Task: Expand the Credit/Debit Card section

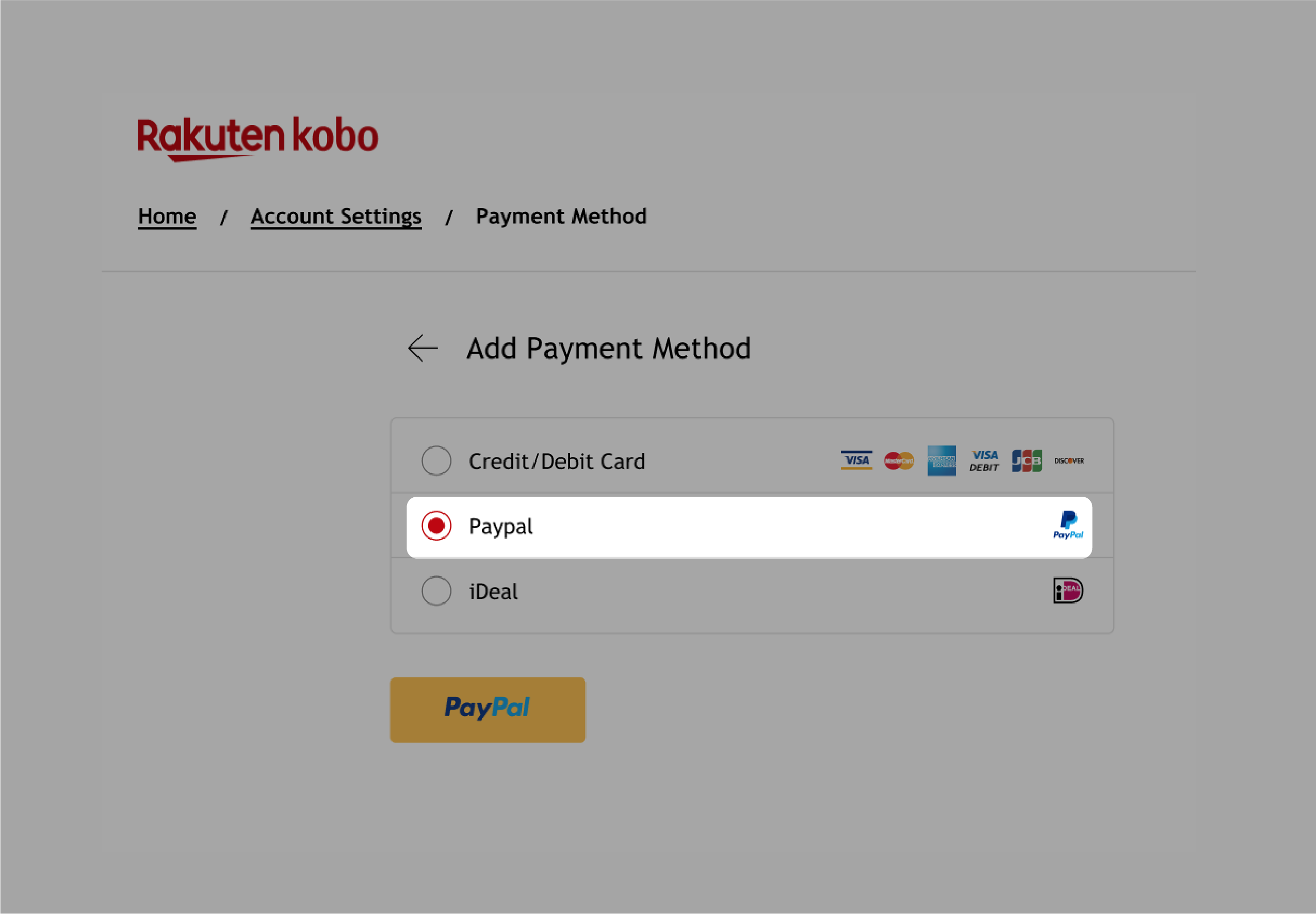Action: (x=435, y=460)
